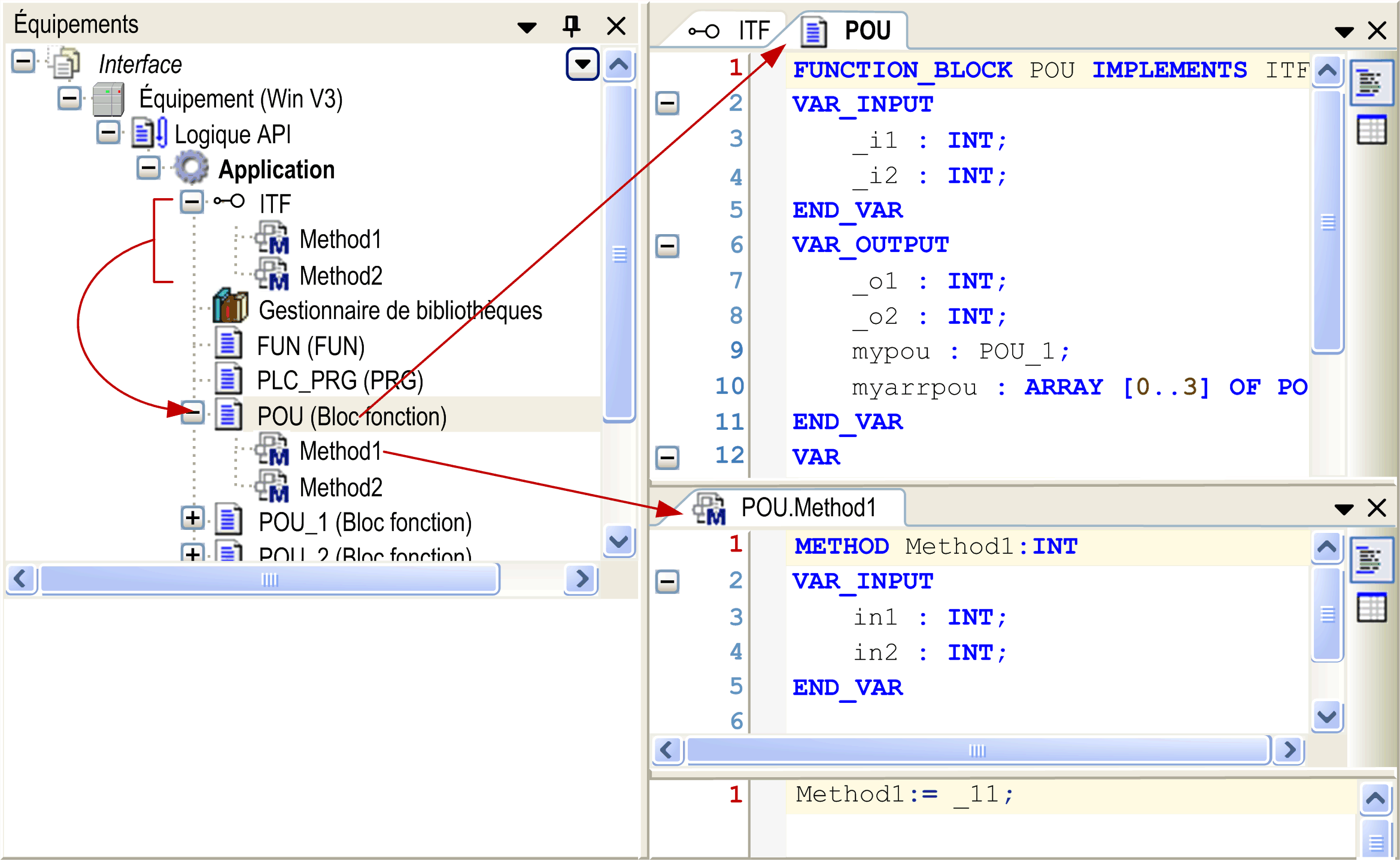
Task: Expand POU_1 (Bloc fonction) node
Action: point(192,519)
